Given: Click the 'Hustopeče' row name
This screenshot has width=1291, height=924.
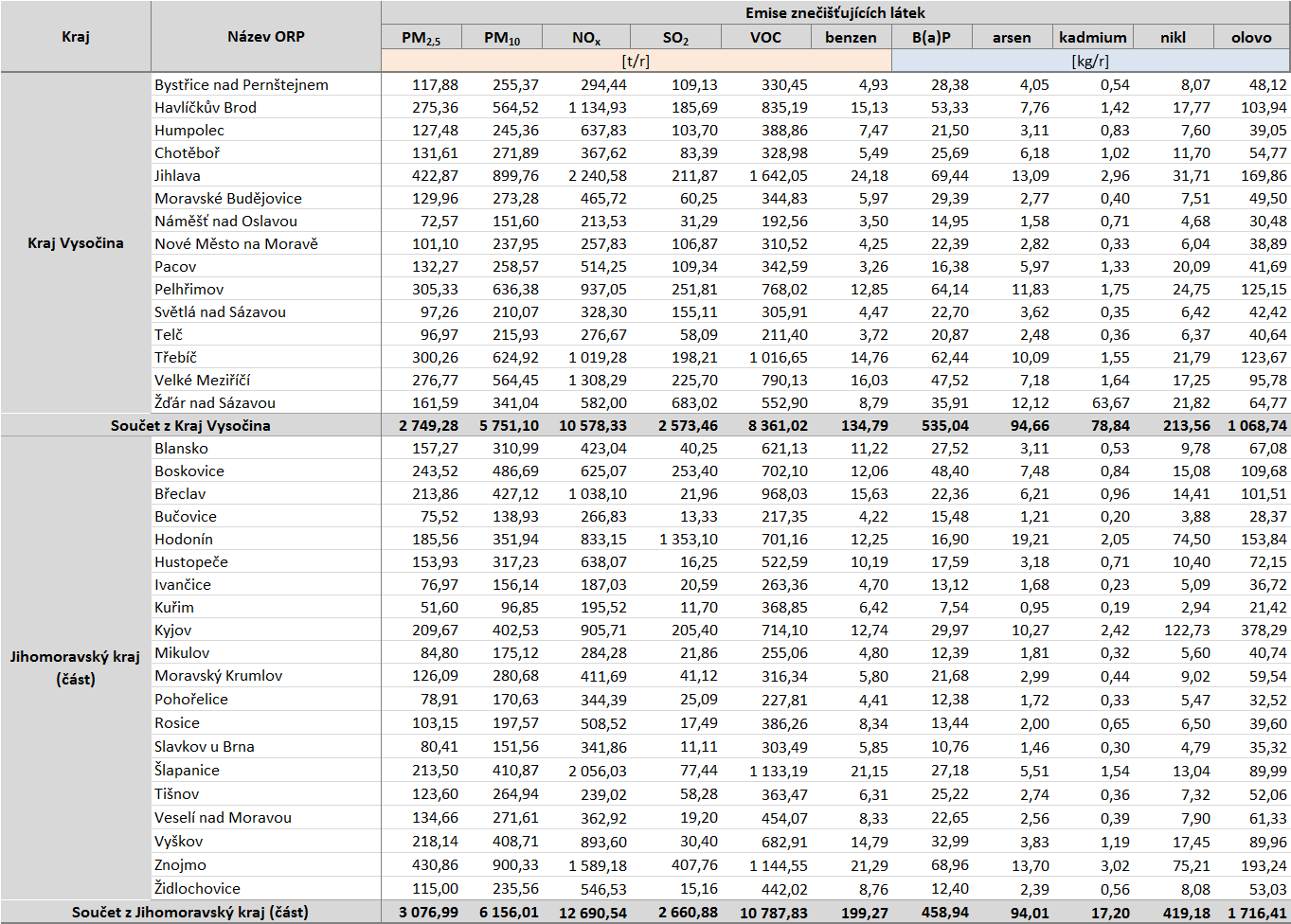Looking at the screenshot, I should click(191, 561).
